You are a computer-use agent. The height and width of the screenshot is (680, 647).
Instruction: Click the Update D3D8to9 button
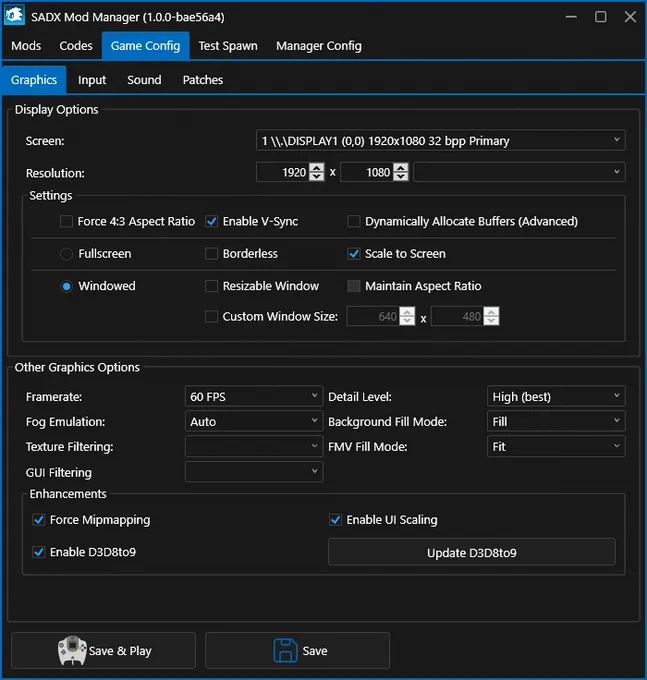pos(472,552)
